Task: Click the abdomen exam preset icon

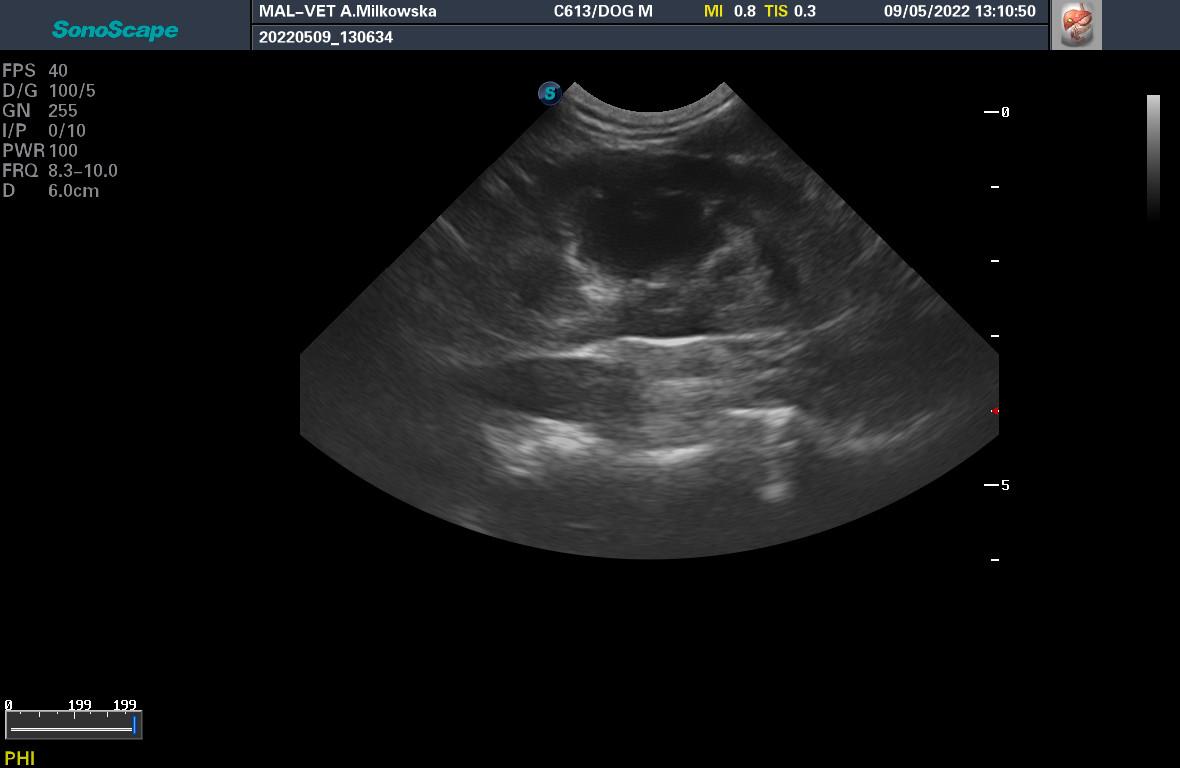Action: click(x=1077, y=25)
